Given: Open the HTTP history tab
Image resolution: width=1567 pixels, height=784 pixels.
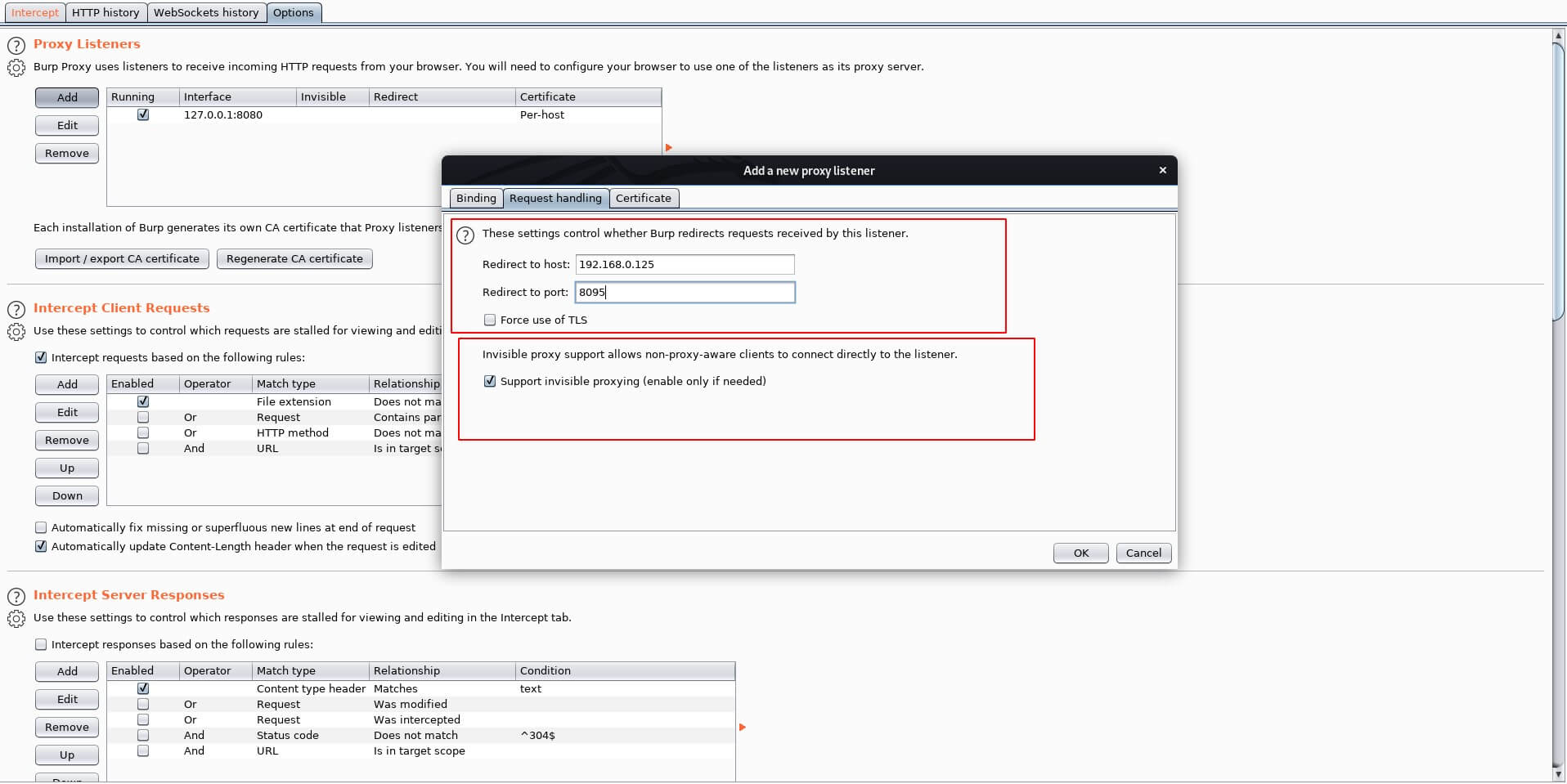Looking at the screenshot, I should pyautogui.click(x=106, y=12).
